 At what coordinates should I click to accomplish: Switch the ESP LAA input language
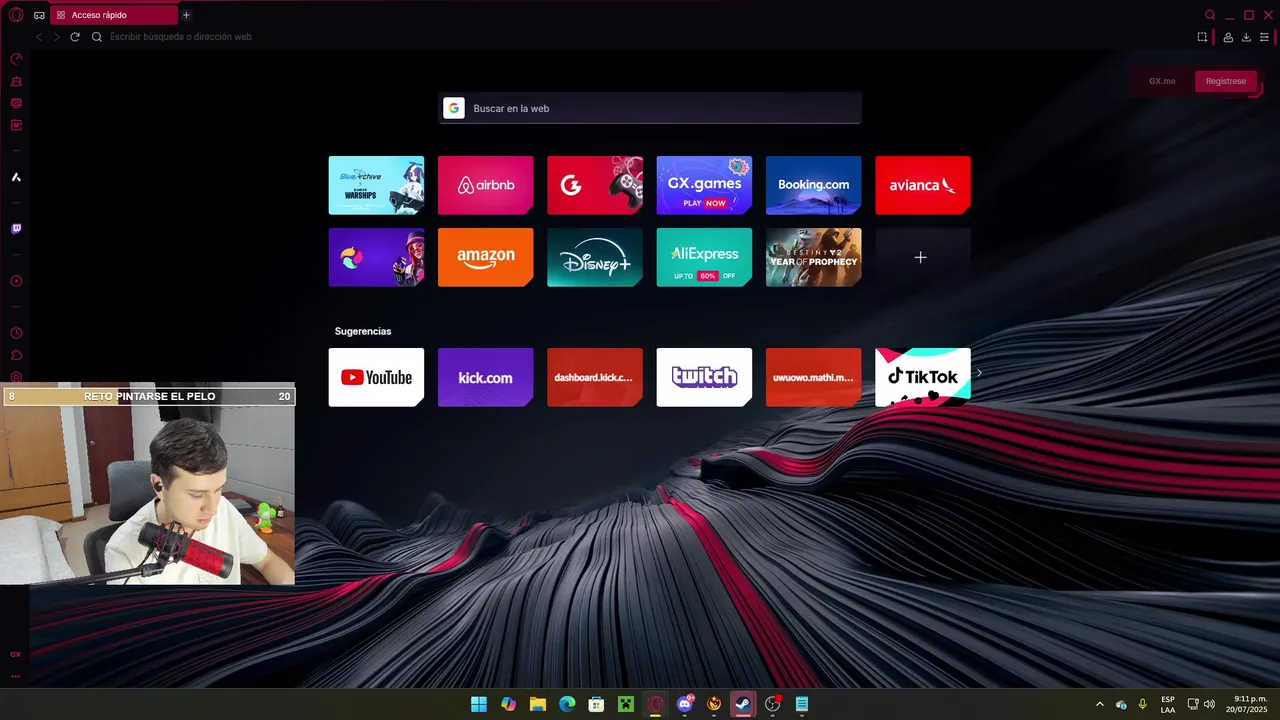tap(1168, 704)
